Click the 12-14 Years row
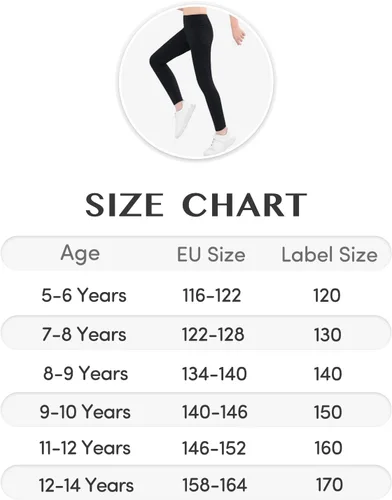Screen dimensions: 392x500 coord(196,482)
